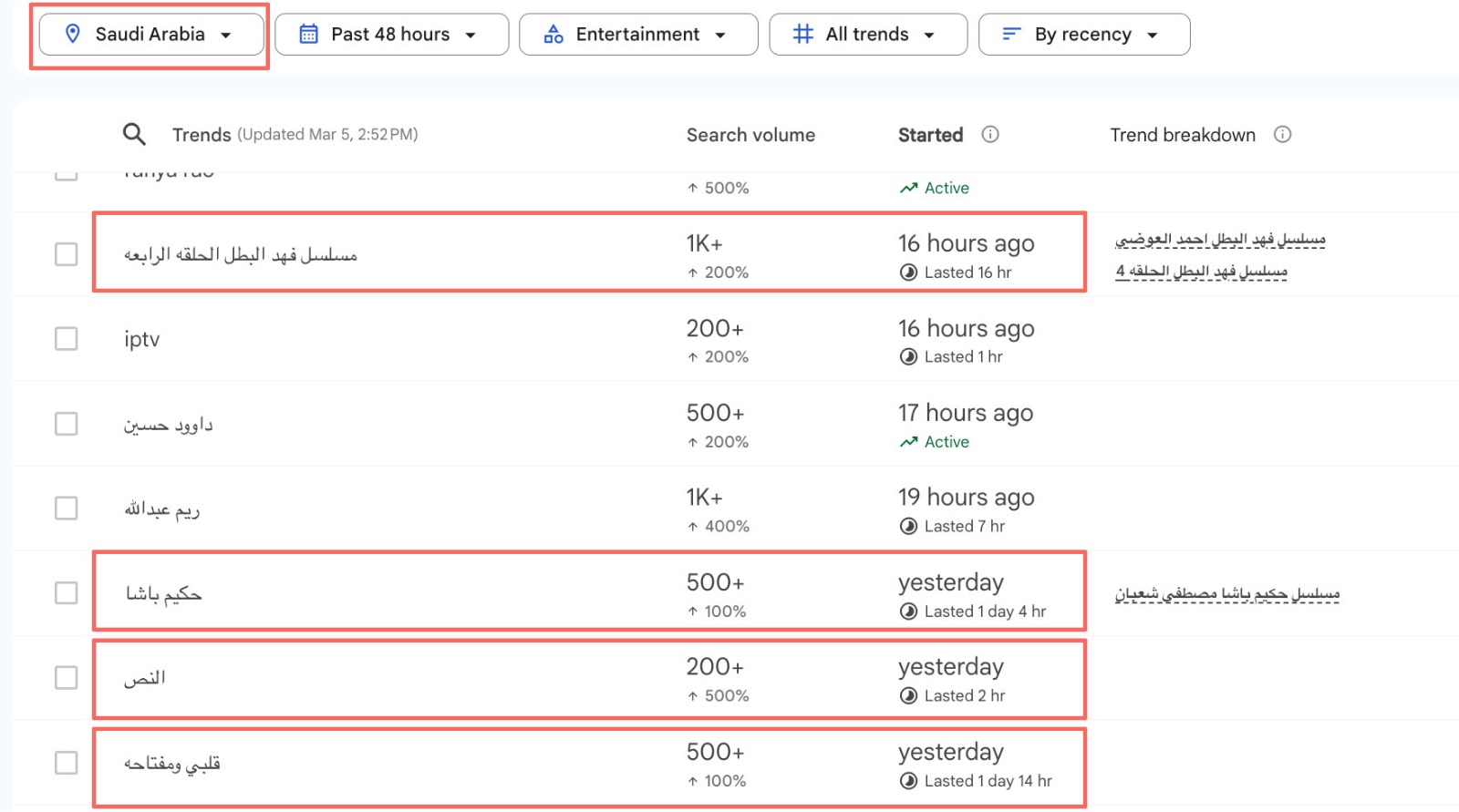Click the النص trend name
Viewport: 1459px width, 812px height.
tap(145, 678)
